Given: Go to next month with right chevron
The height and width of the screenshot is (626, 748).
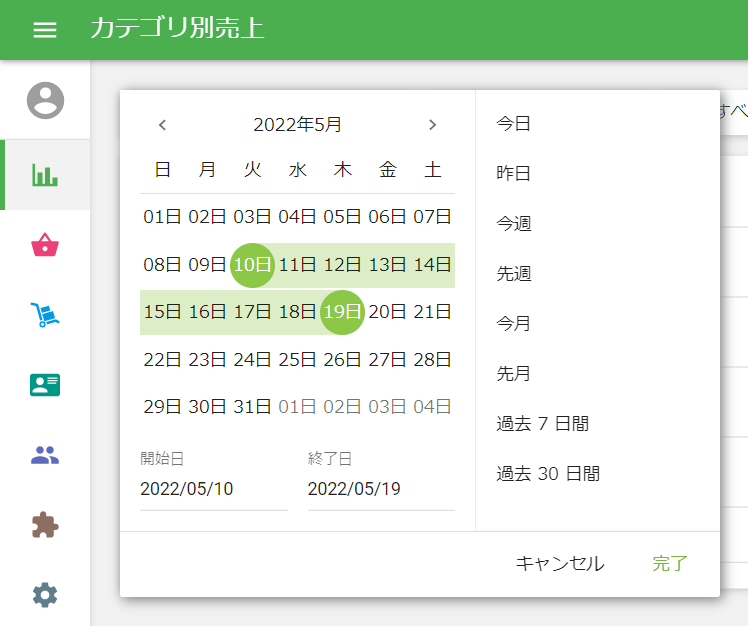Looking at the screenshot, I should 432,125.
